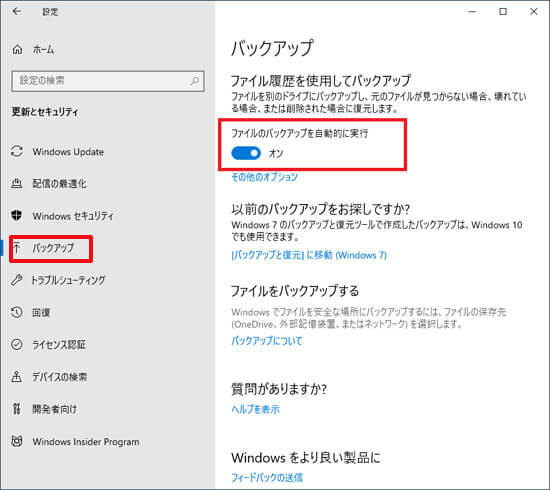Open Windows Update settings page

click(x=68, y=152)
